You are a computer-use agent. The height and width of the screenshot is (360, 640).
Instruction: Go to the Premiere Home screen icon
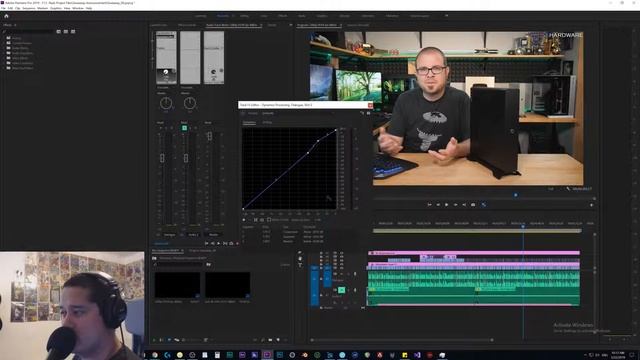click(x=6, y=16)
